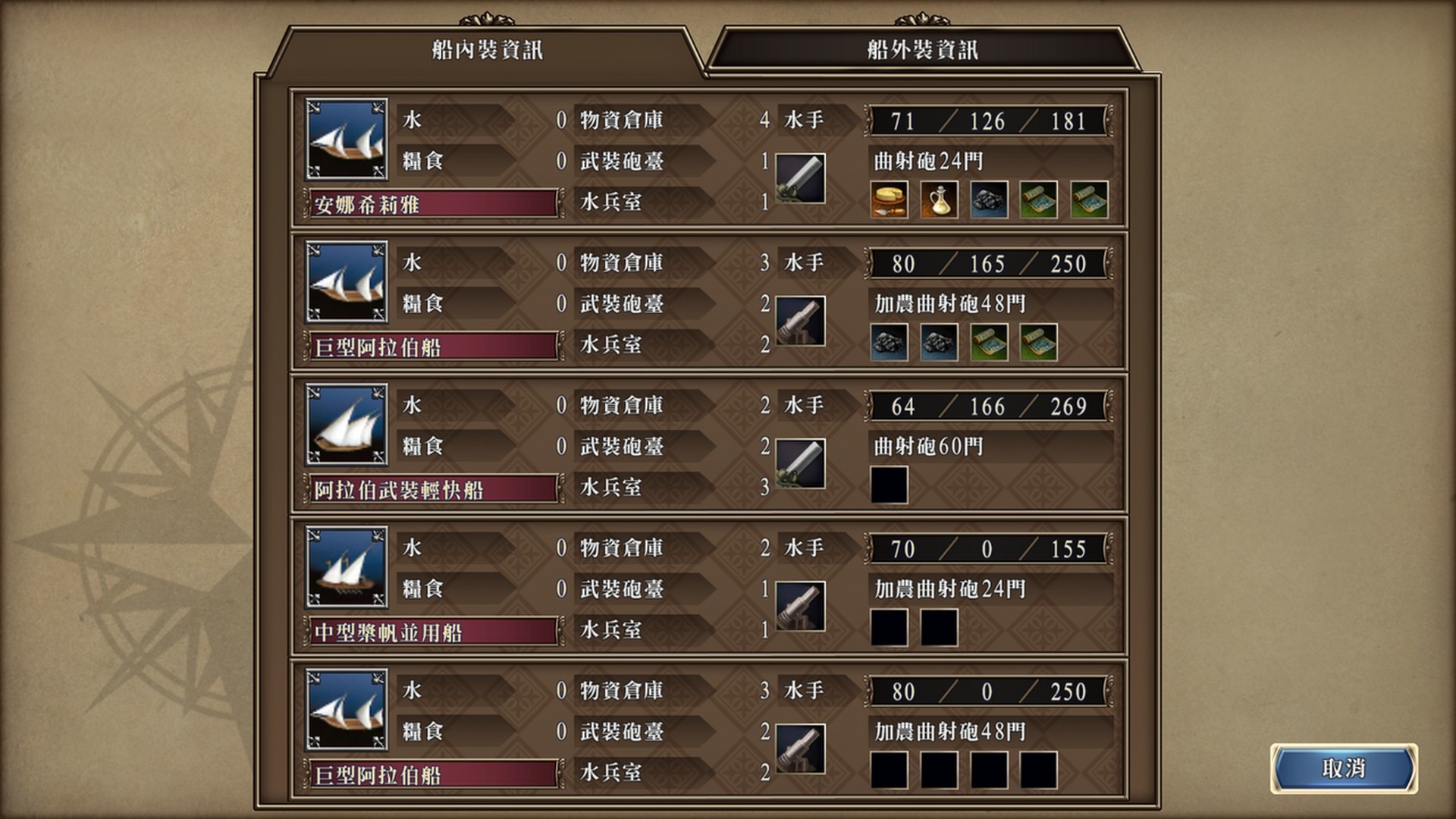
Task: Click the sailor count 71/126/181 field
Action: tap(988, 121)
